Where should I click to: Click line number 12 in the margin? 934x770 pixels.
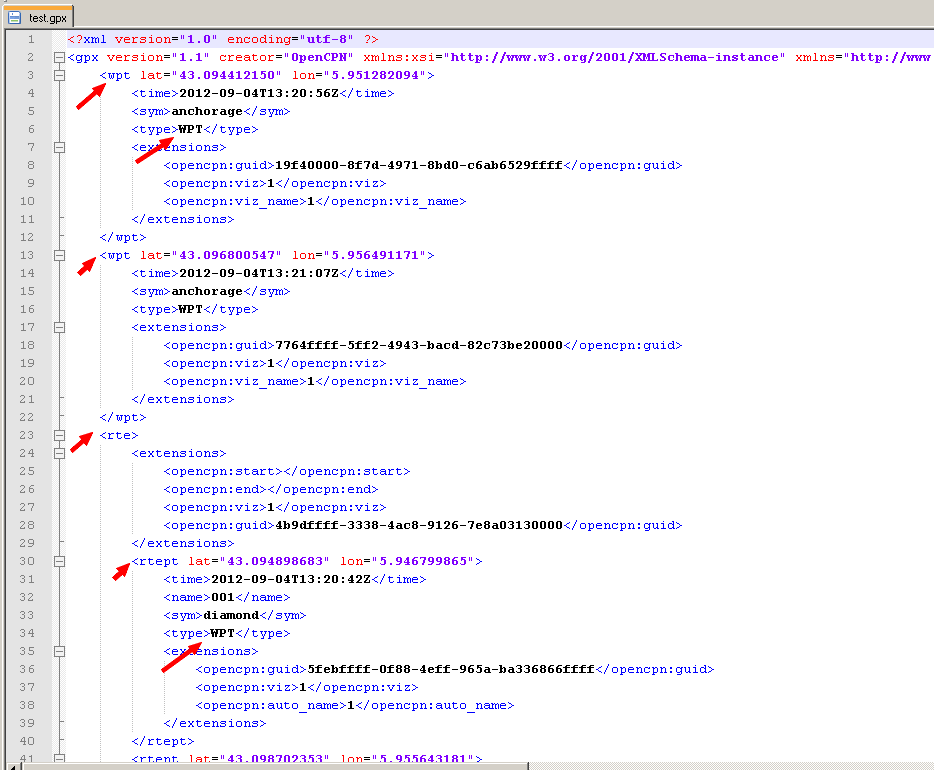[x=28, y=237]
